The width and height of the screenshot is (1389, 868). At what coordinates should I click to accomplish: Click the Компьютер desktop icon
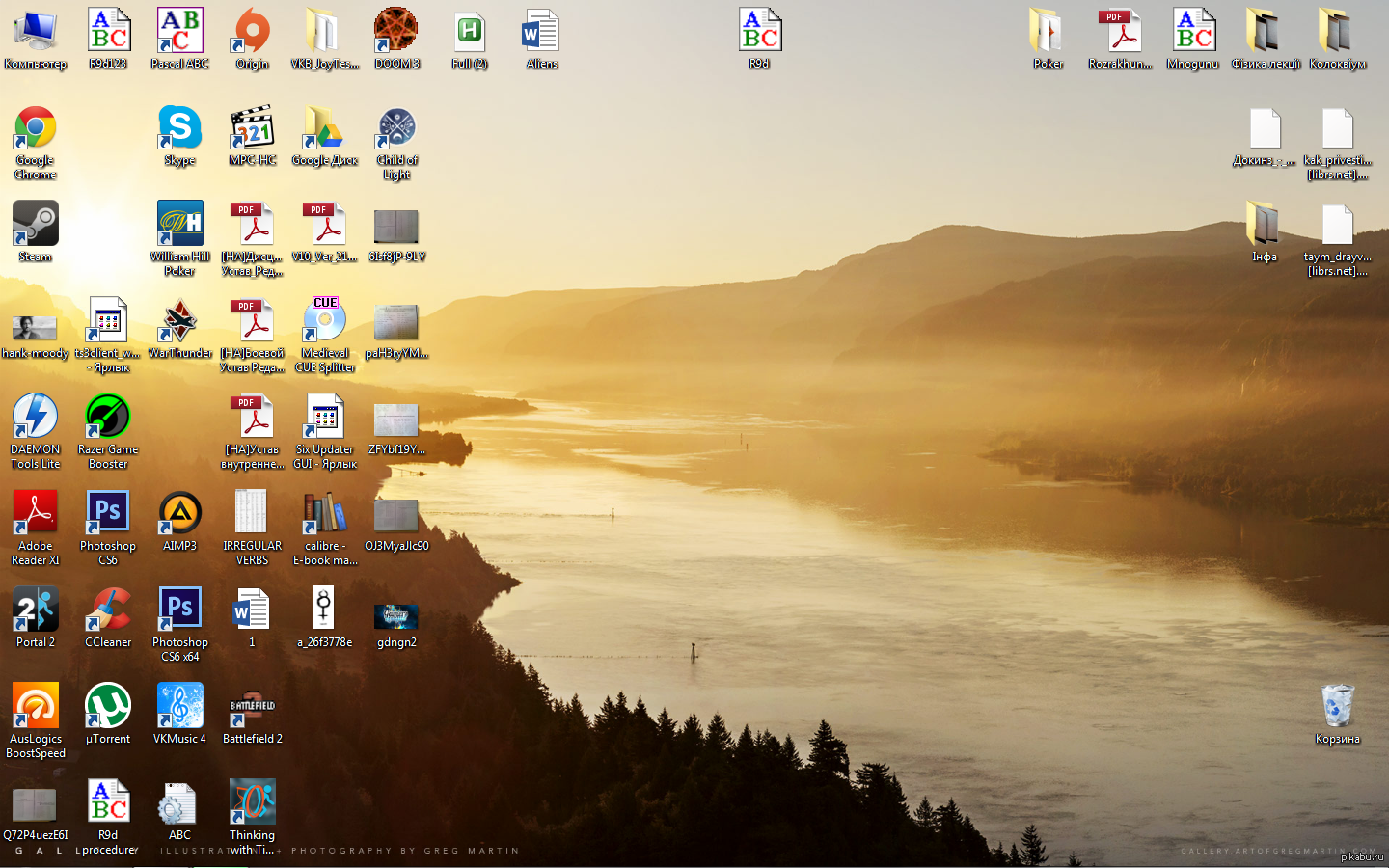click(x=35, y=32)
